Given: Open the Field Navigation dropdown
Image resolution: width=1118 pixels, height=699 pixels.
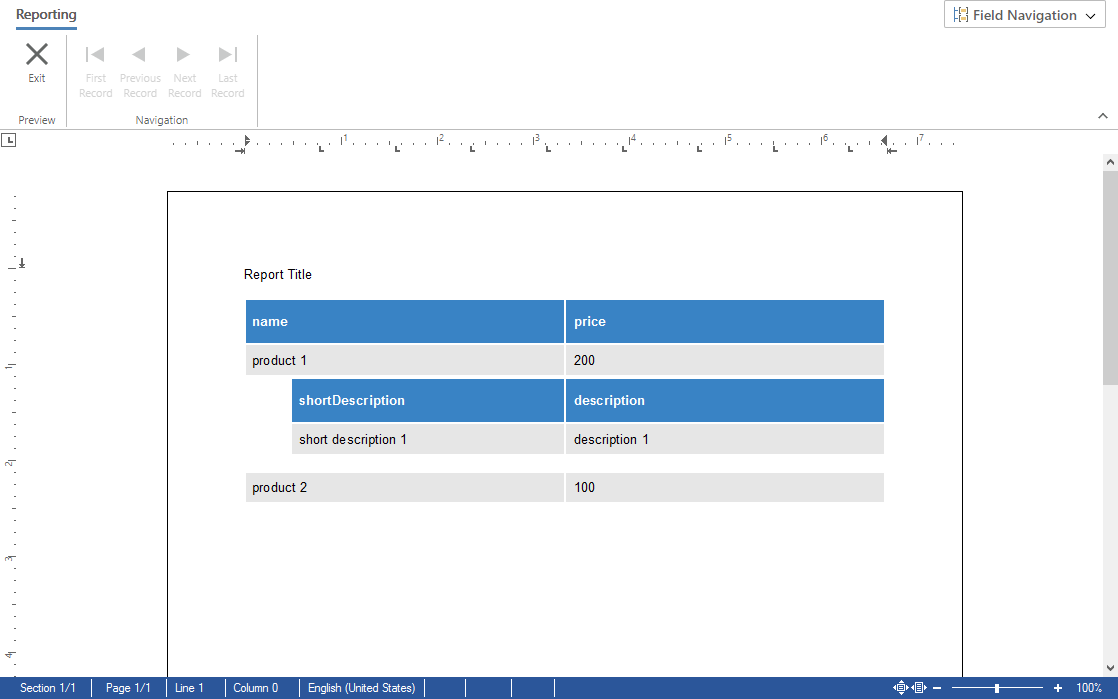Looking at the screenshot, I should click(1025, 15).
